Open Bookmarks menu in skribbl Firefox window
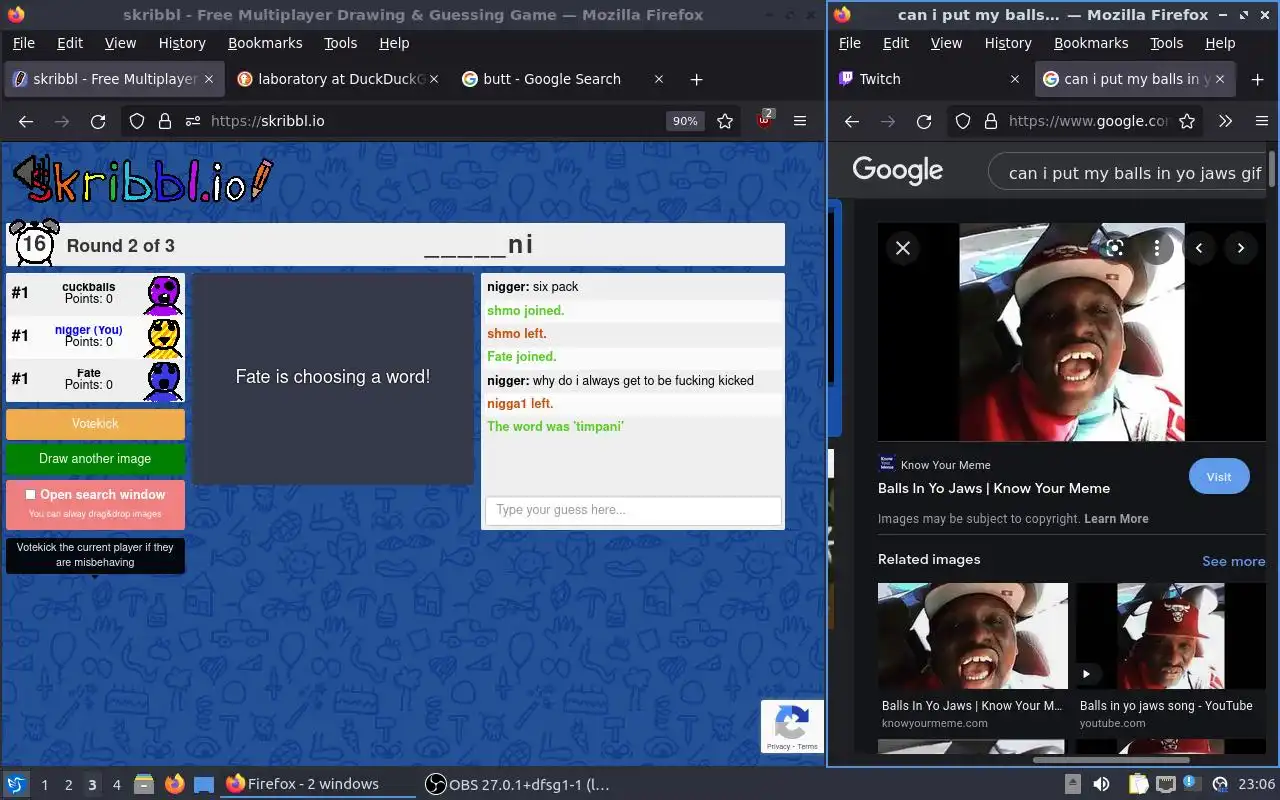 coord(265,43)
